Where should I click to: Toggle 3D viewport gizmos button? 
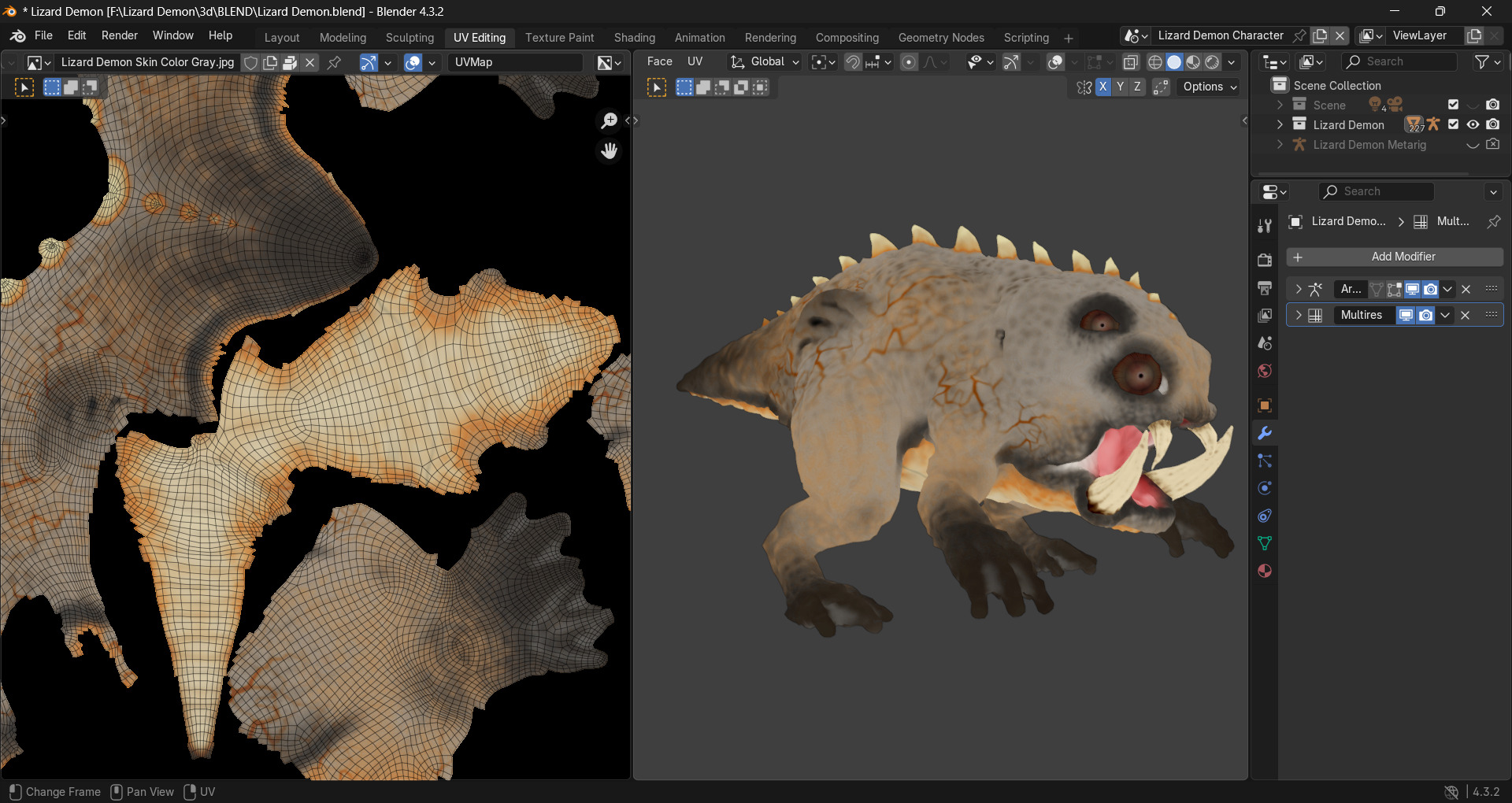pos(1012,62)
